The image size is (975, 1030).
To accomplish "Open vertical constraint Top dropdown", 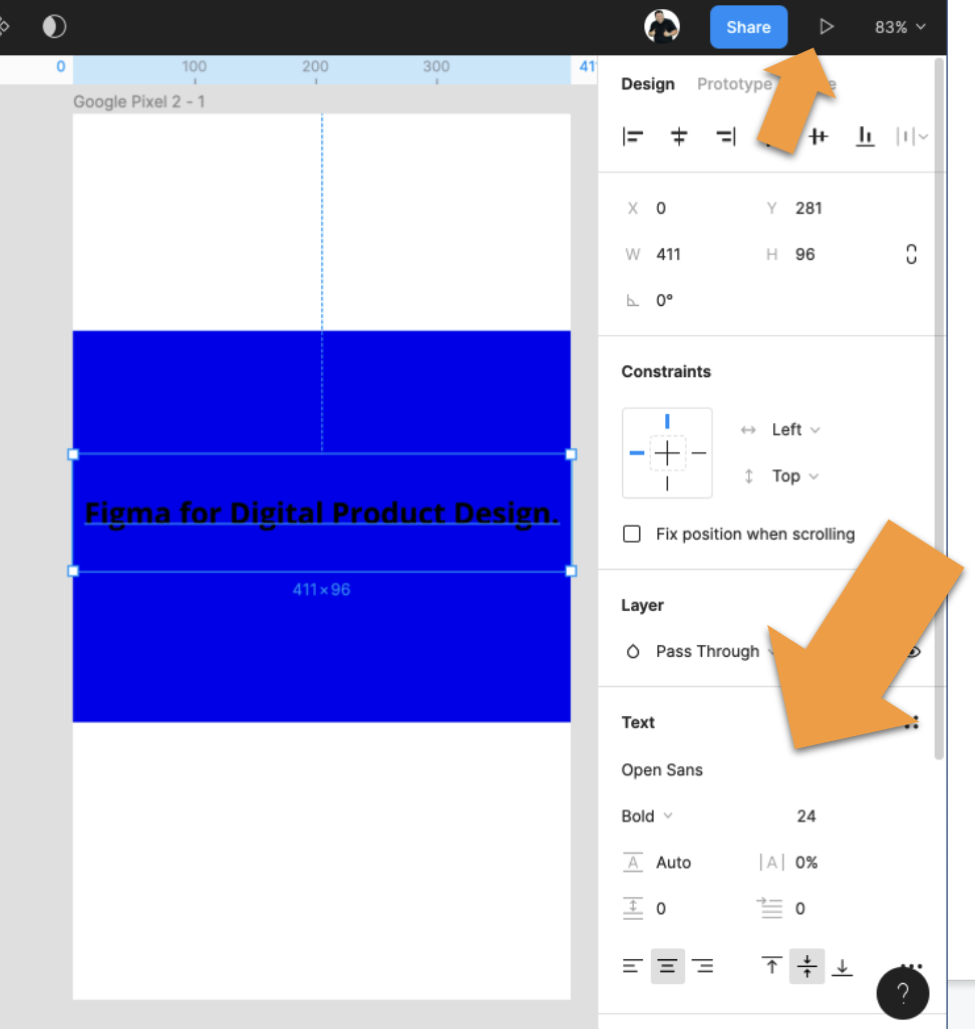I will tap(795, 476).
